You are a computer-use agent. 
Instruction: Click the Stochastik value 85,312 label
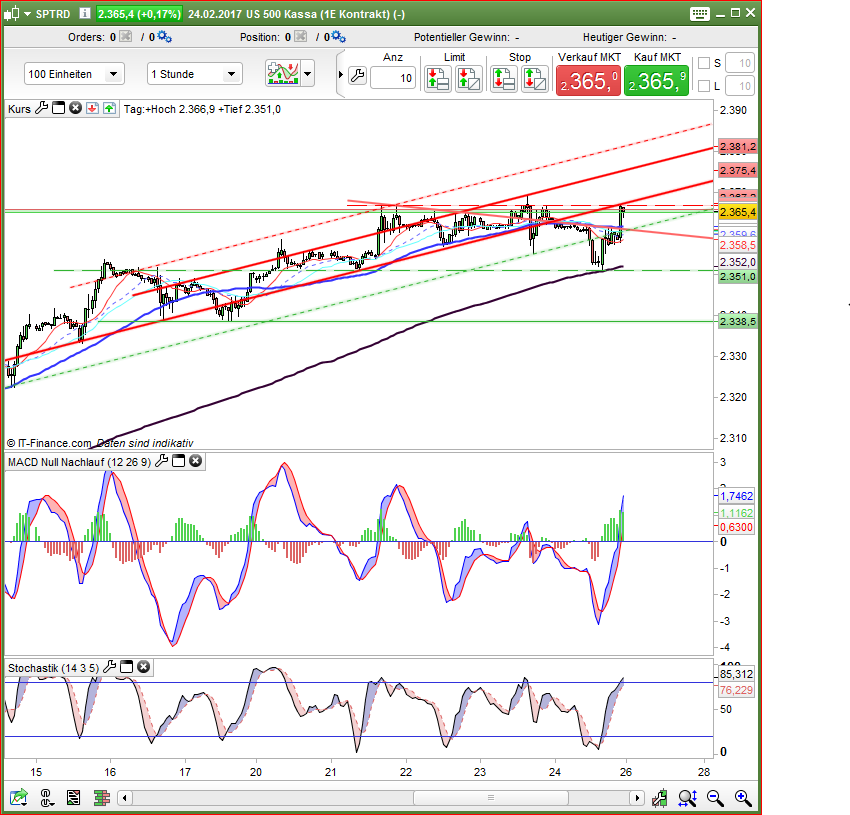pyautogui.click(x=736, y=674)
